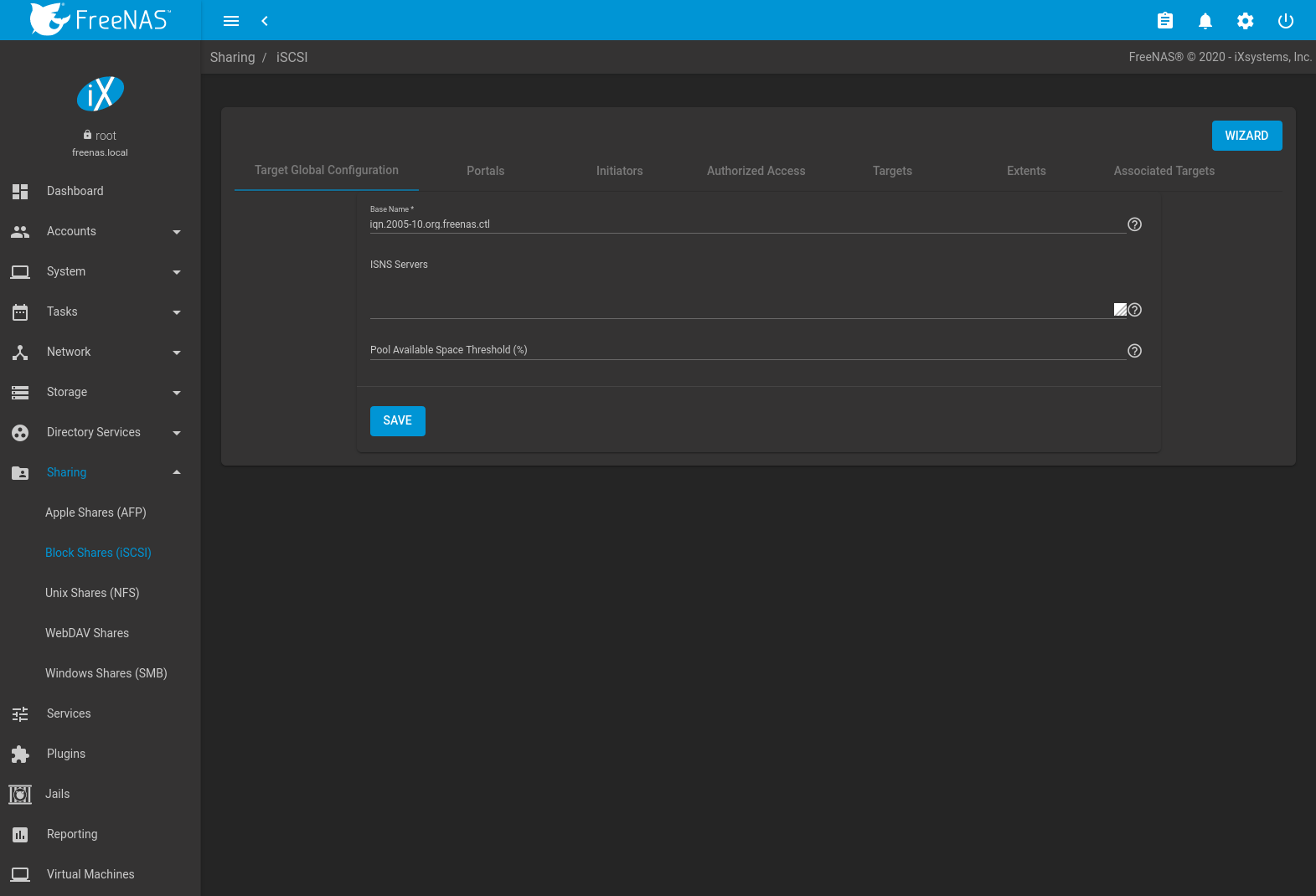Show help for Pool Available Space Threshold
Screen dimensions: 1316x896
pos(1134,351)
